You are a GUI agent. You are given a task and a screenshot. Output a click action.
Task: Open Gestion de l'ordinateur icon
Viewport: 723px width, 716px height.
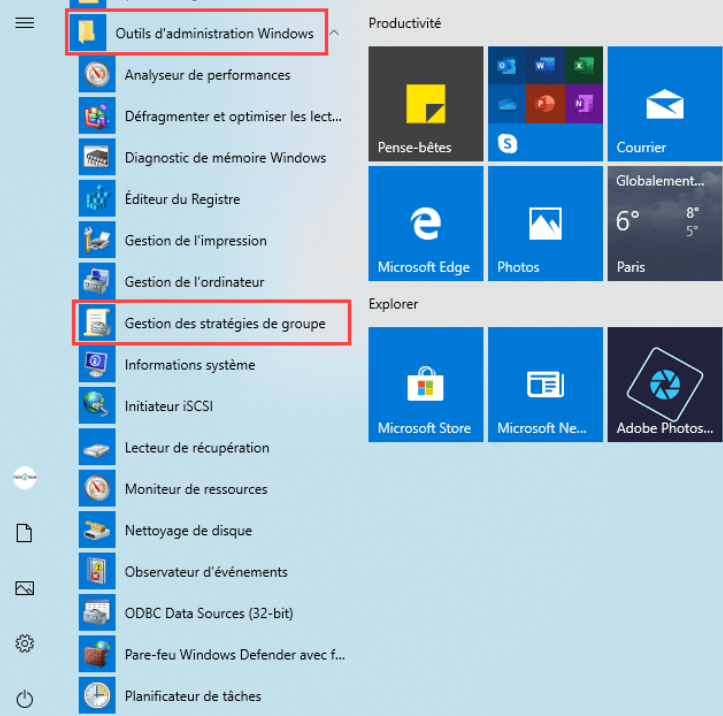click(97, 282)
